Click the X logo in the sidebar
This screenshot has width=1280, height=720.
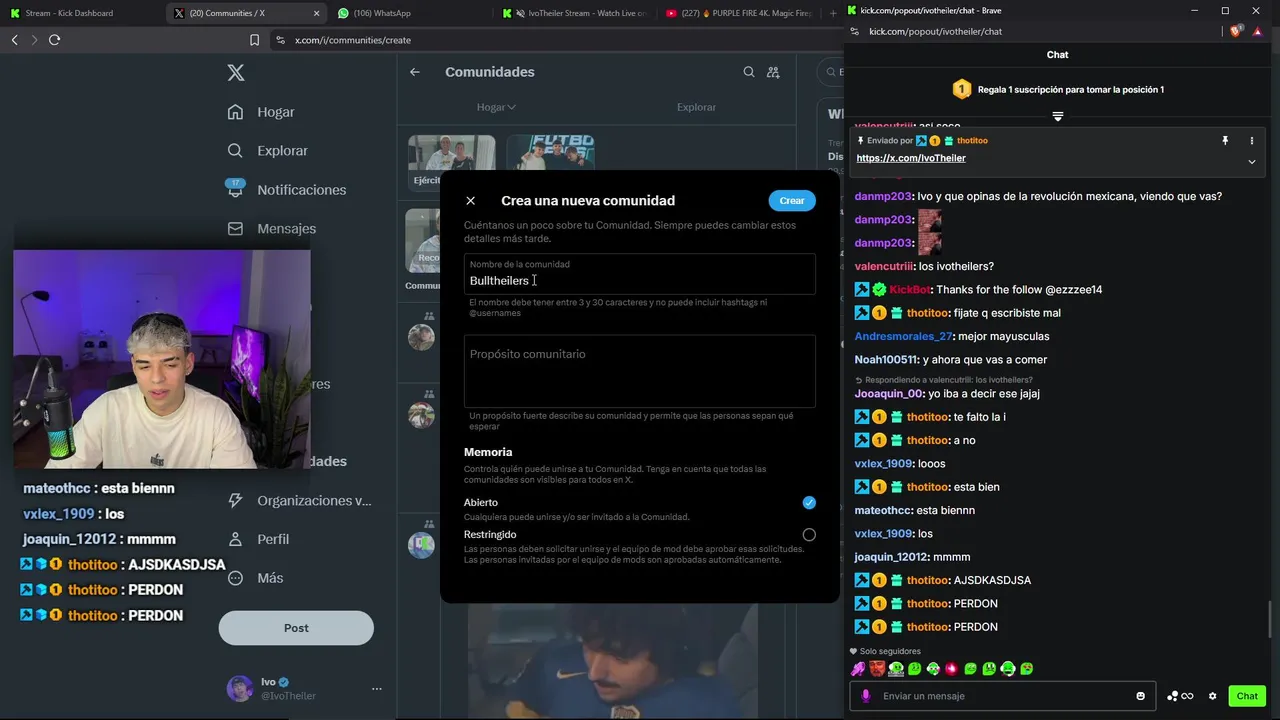[x=235, y=72]
